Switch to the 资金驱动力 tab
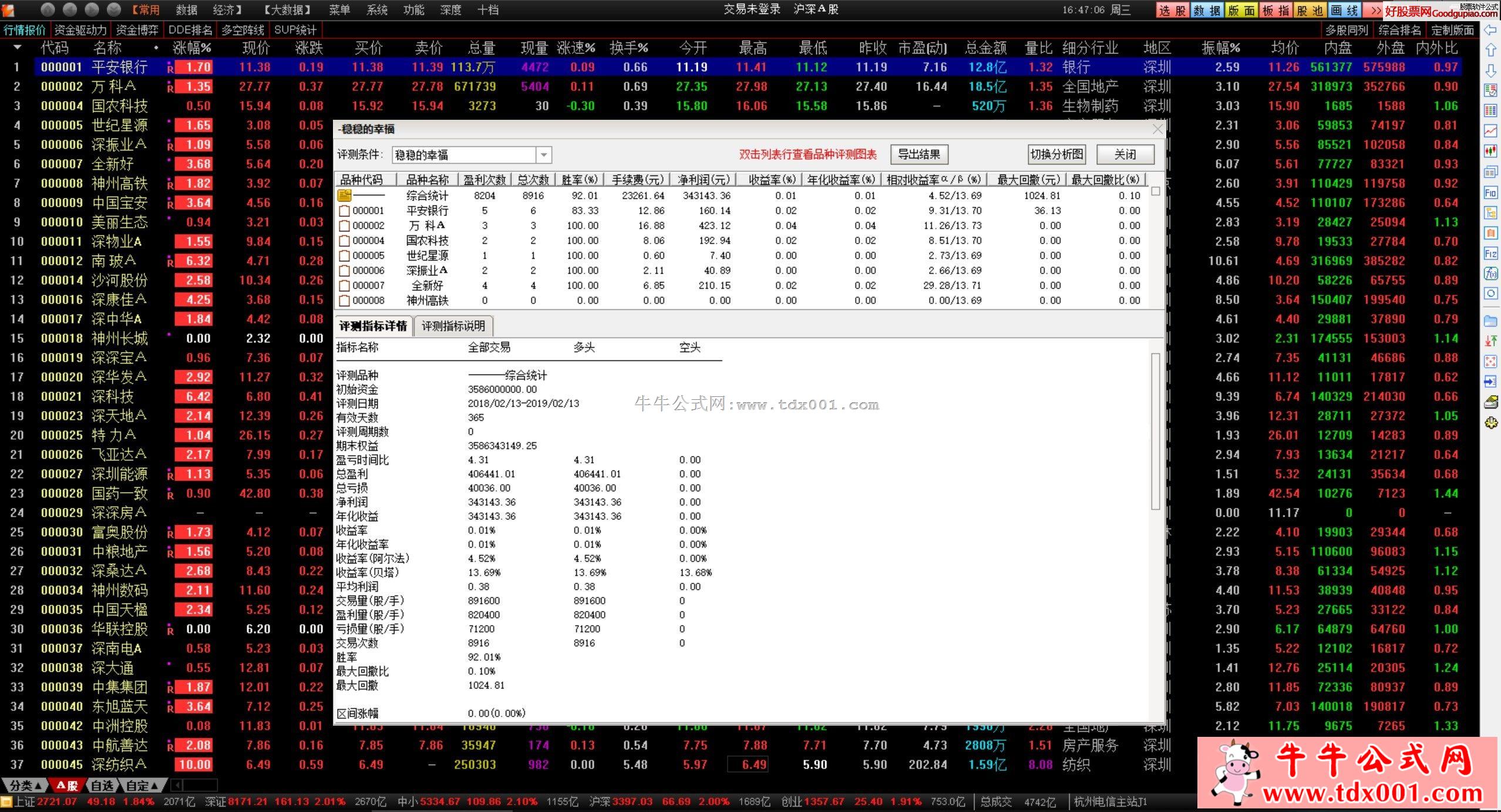This screenshot has width=1501, height=812. pos(80,30)
